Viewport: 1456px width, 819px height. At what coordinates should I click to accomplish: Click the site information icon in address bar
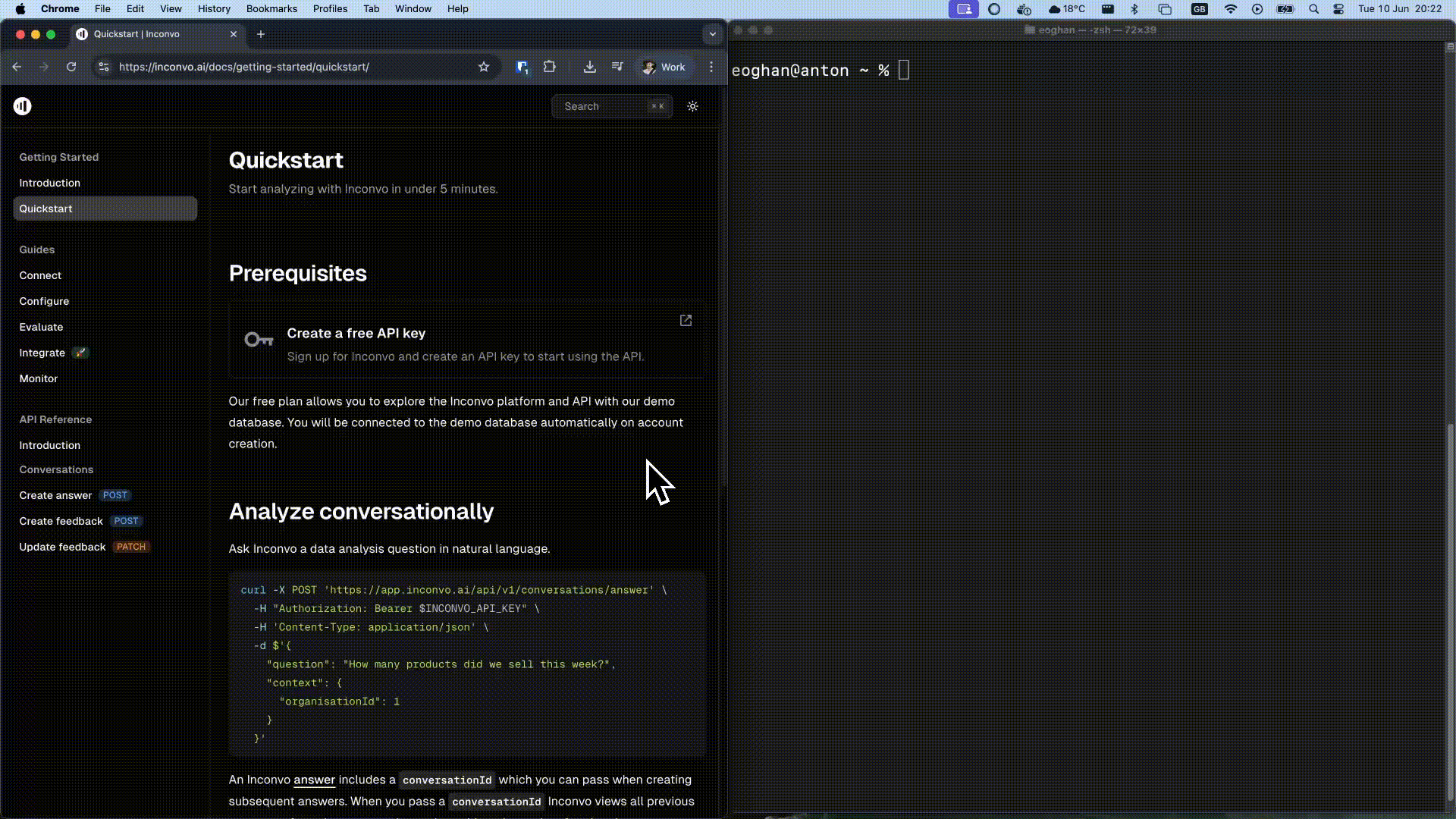pos(104,67)
